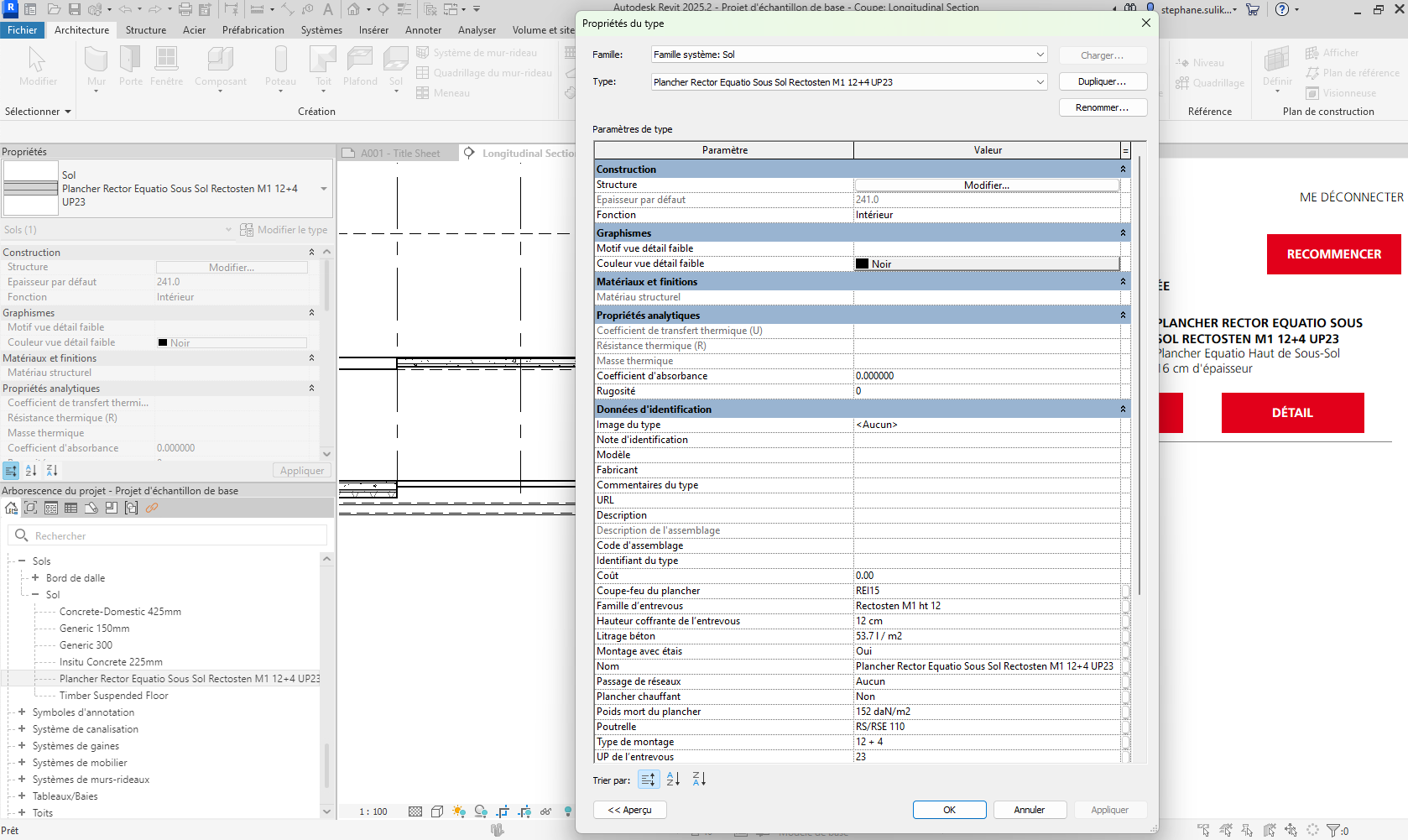The height and width of the screenshot is (840, 1408).
Task: Toggle checkbox beside Litrage béton row
Action: click(1125, 636)
